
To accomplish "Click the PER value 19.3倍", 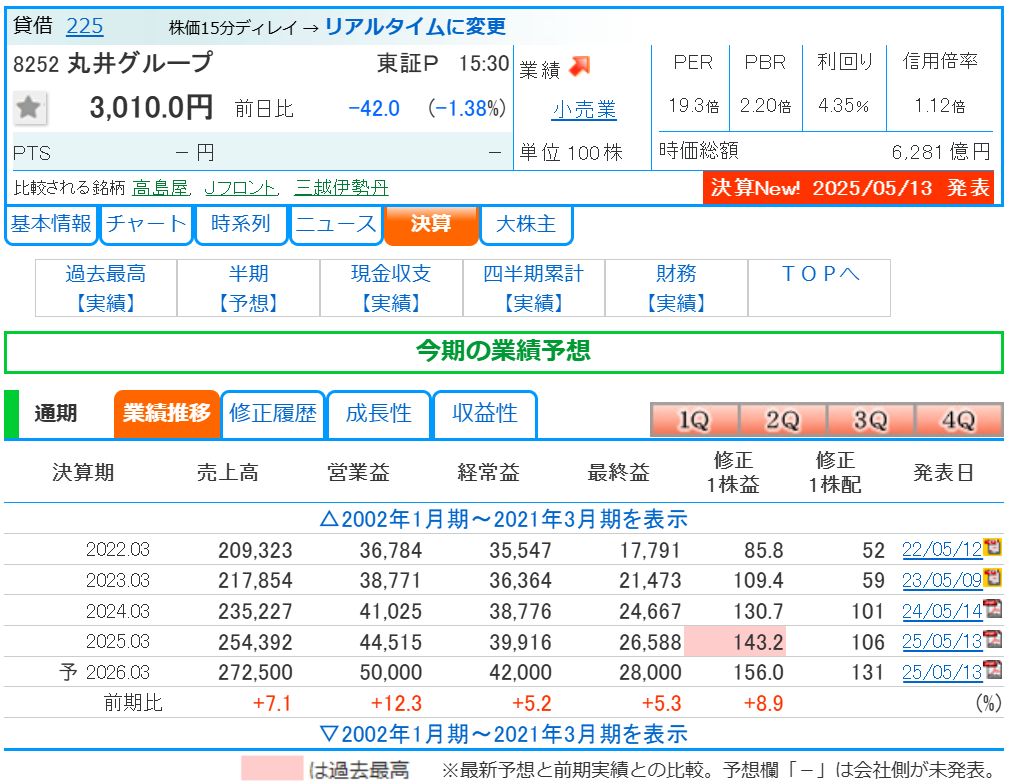I will click(x=694, y=105).
